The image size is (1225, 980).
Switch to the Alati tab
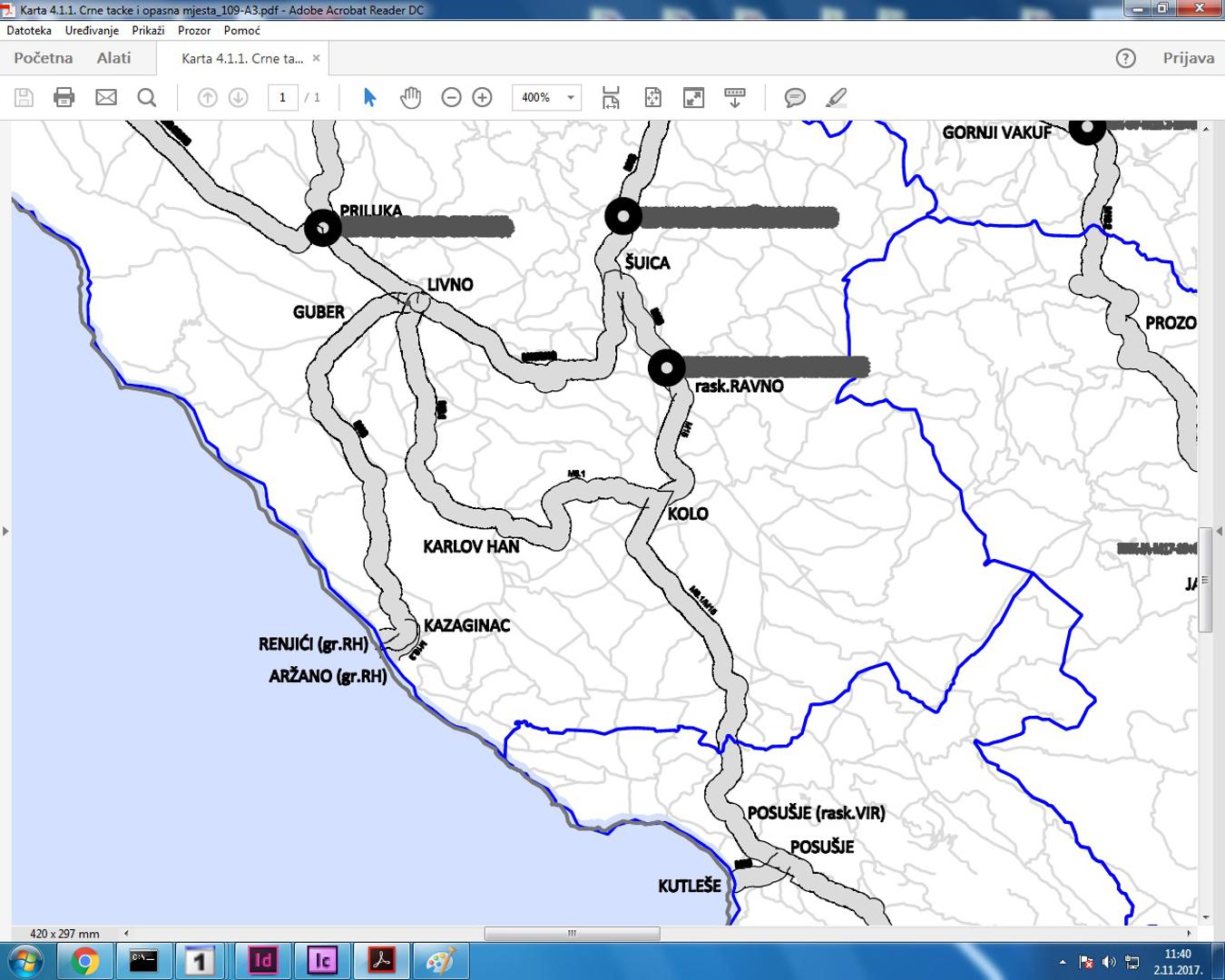pos(113,58)
